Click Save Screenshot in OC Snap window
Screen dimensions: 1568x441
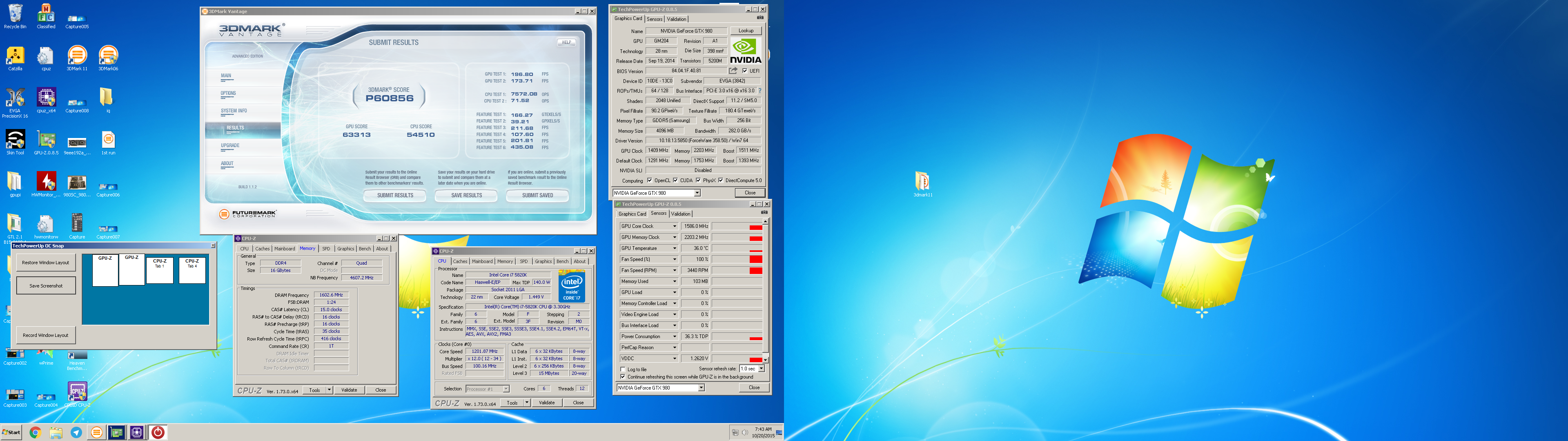[x=46, y=286]
